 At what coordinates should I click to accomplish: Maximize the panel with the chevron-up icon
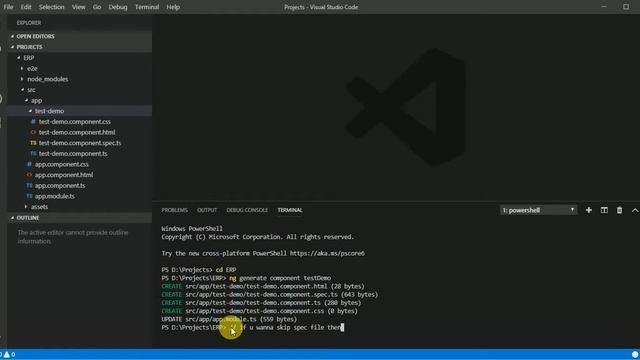click(635, 210)
